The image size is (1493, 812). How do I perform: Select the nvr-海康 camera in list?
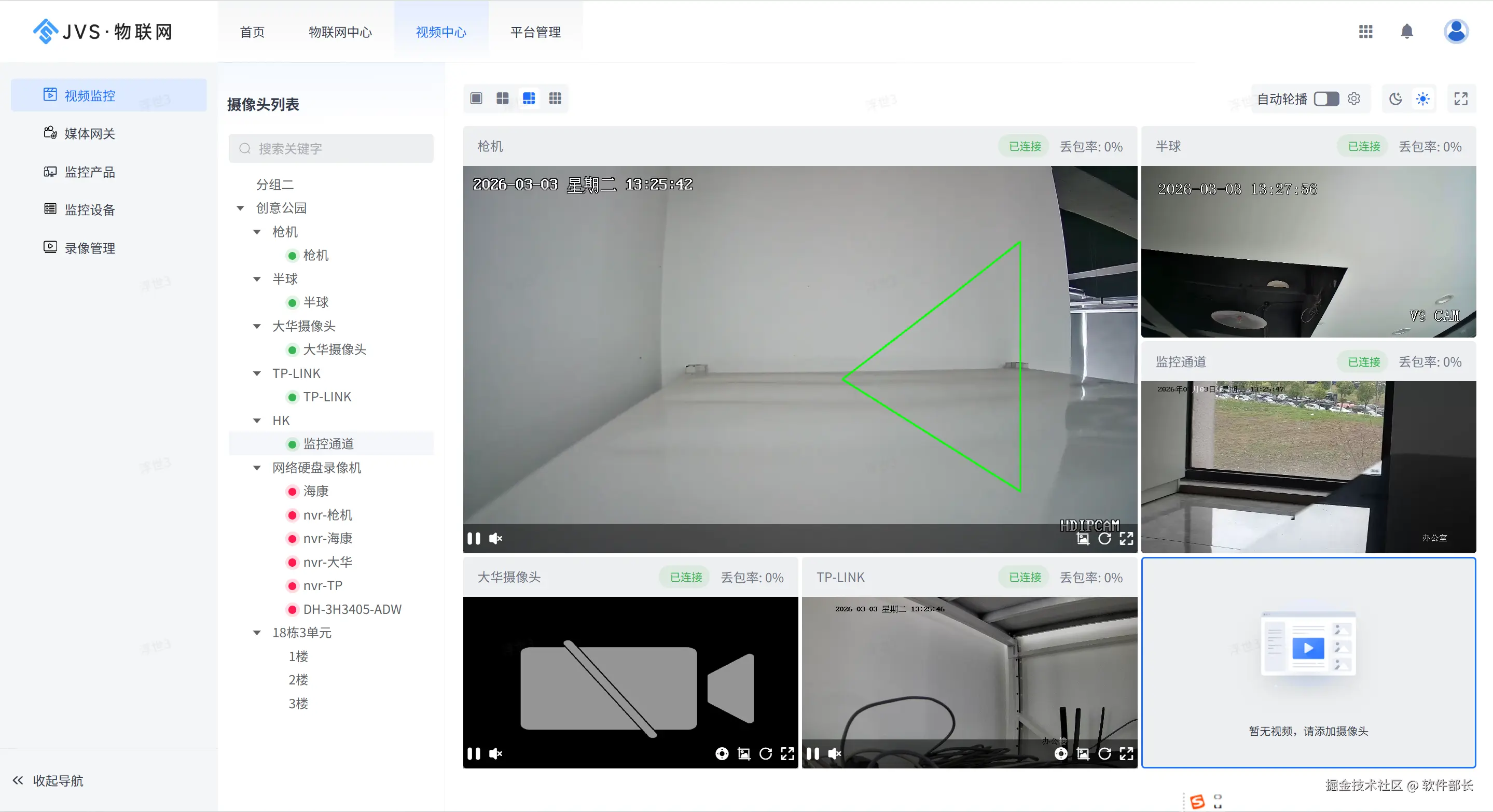[x=327, y=538]
